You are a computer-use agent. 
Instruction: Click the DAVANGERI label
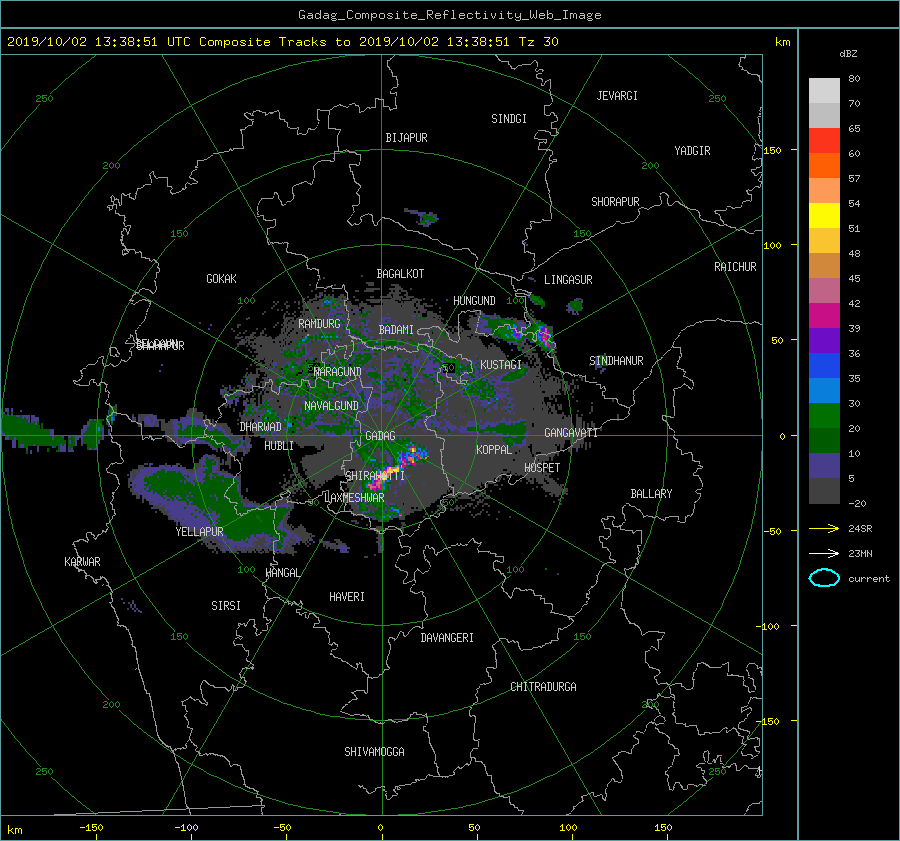447,638
